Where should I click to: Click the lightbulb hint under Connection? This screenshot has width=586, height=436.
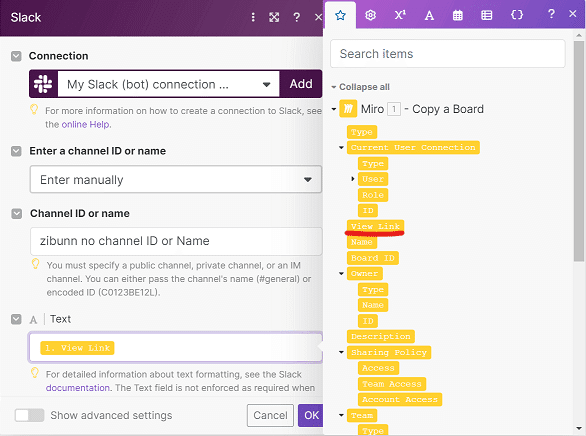(x=34, y=109)
